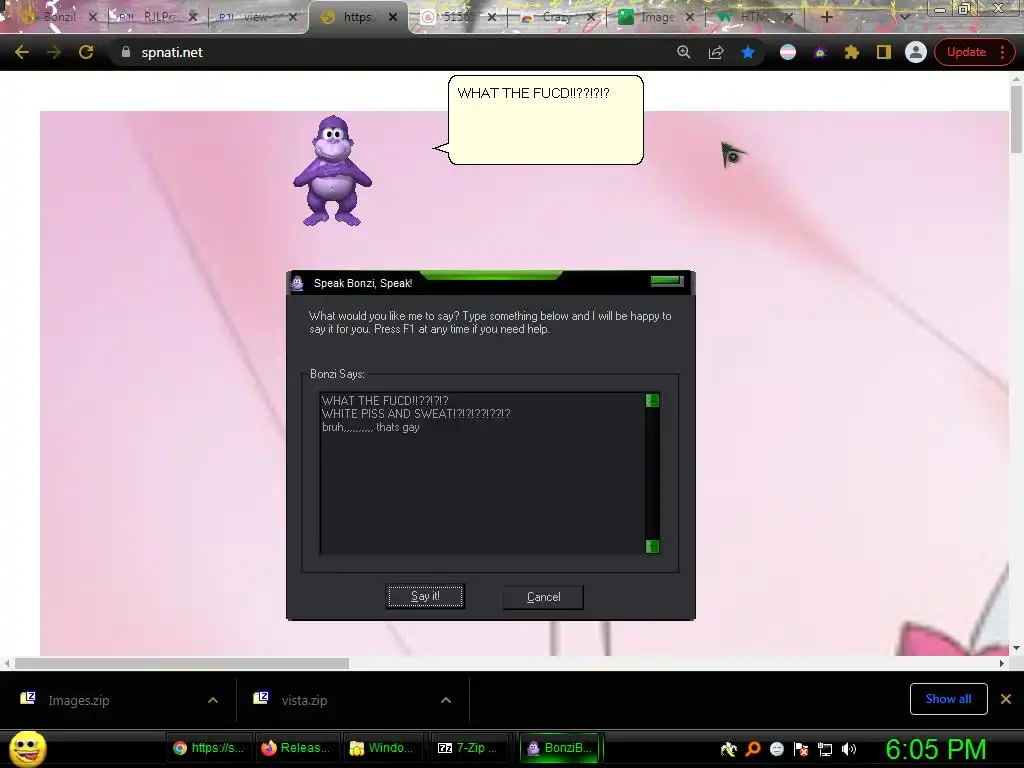
Task: Click the 6:05 PM clock
Action: (x=936, y=749)
